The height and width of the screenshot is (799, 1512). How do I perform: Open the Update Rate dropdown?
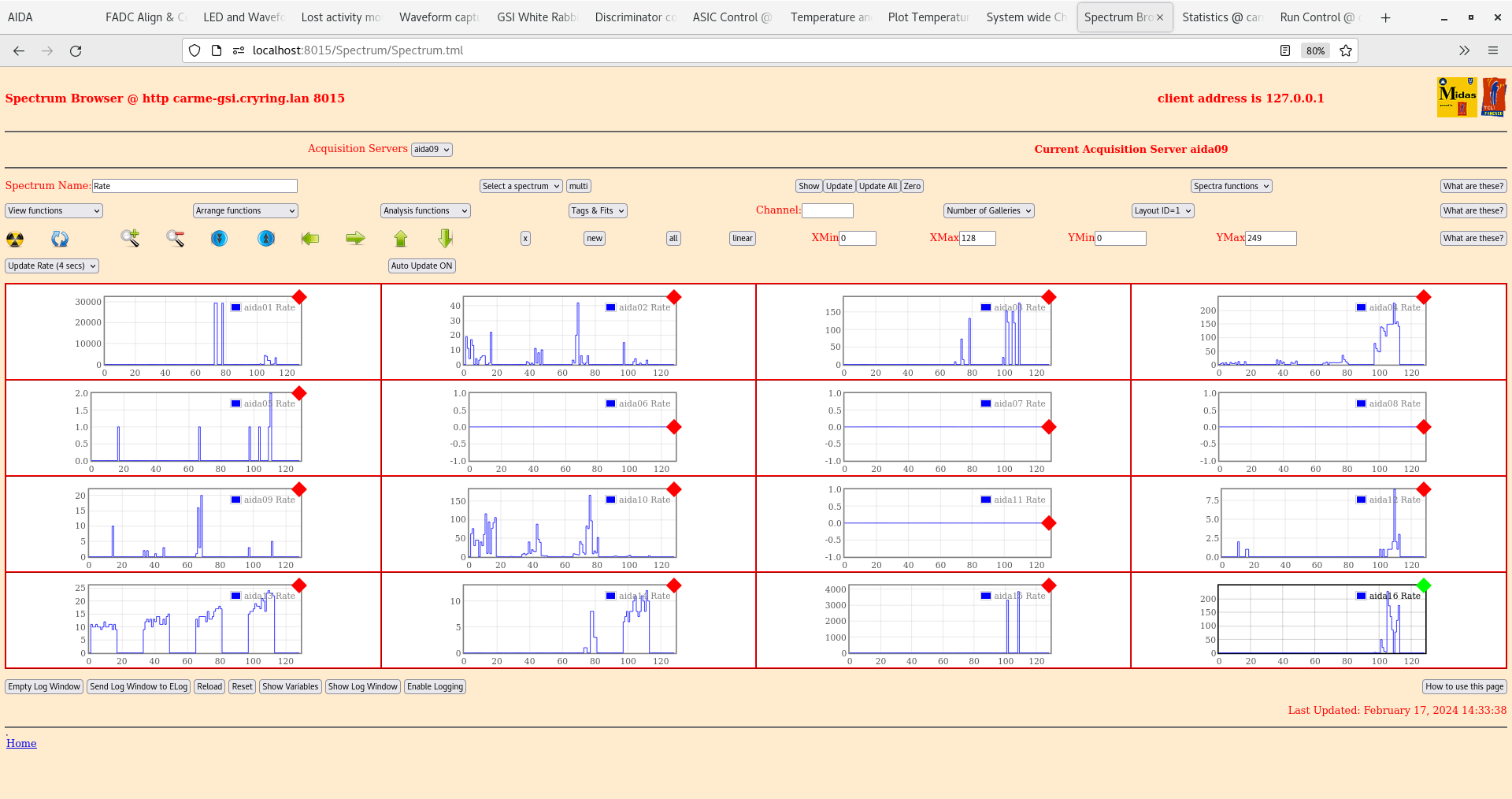click(x=52, y=266)
